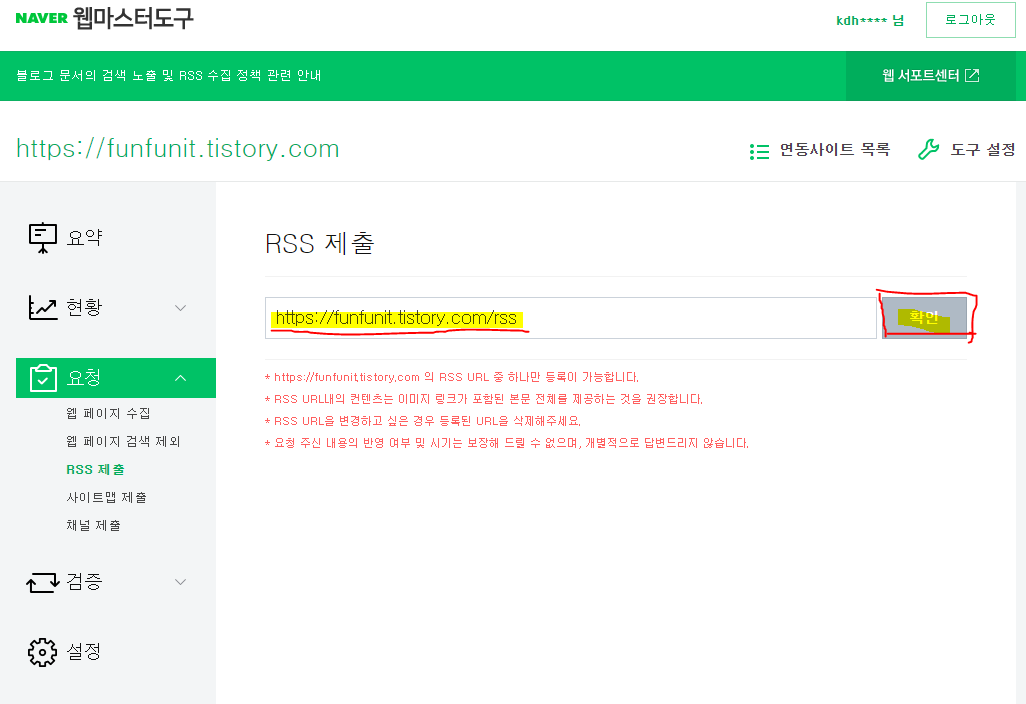This screenshot has width=1026, height=704.
Task: Select the 요청 menu
Action: click(x=116, y=378)
